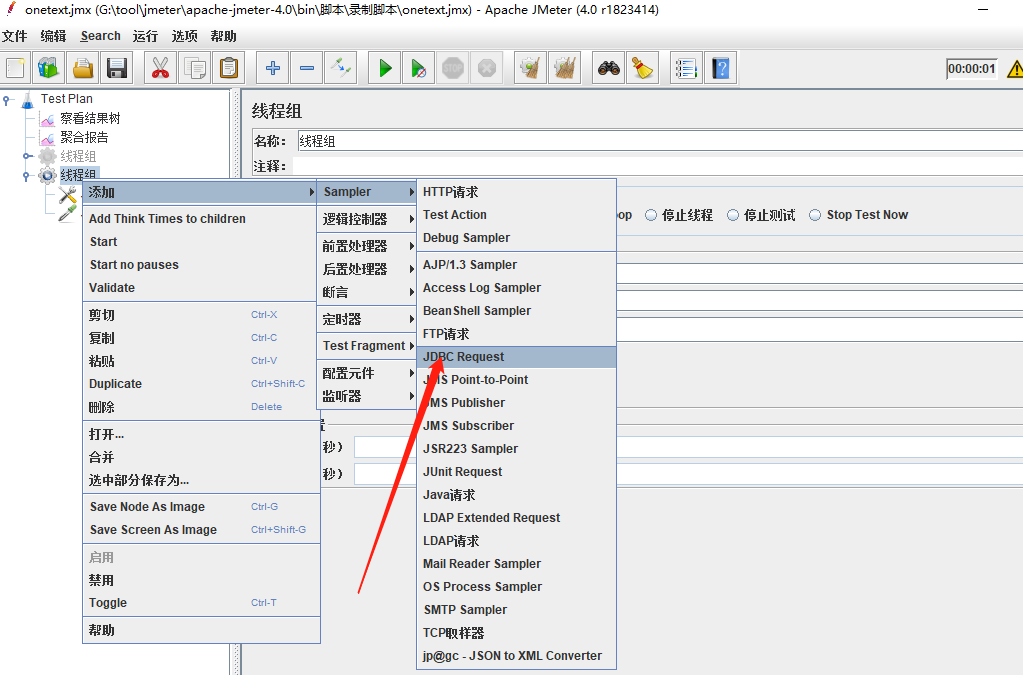1023x675 pixels.
Task: Collapse the Test Plan tree handle
Action: click(x=7, y=100)
